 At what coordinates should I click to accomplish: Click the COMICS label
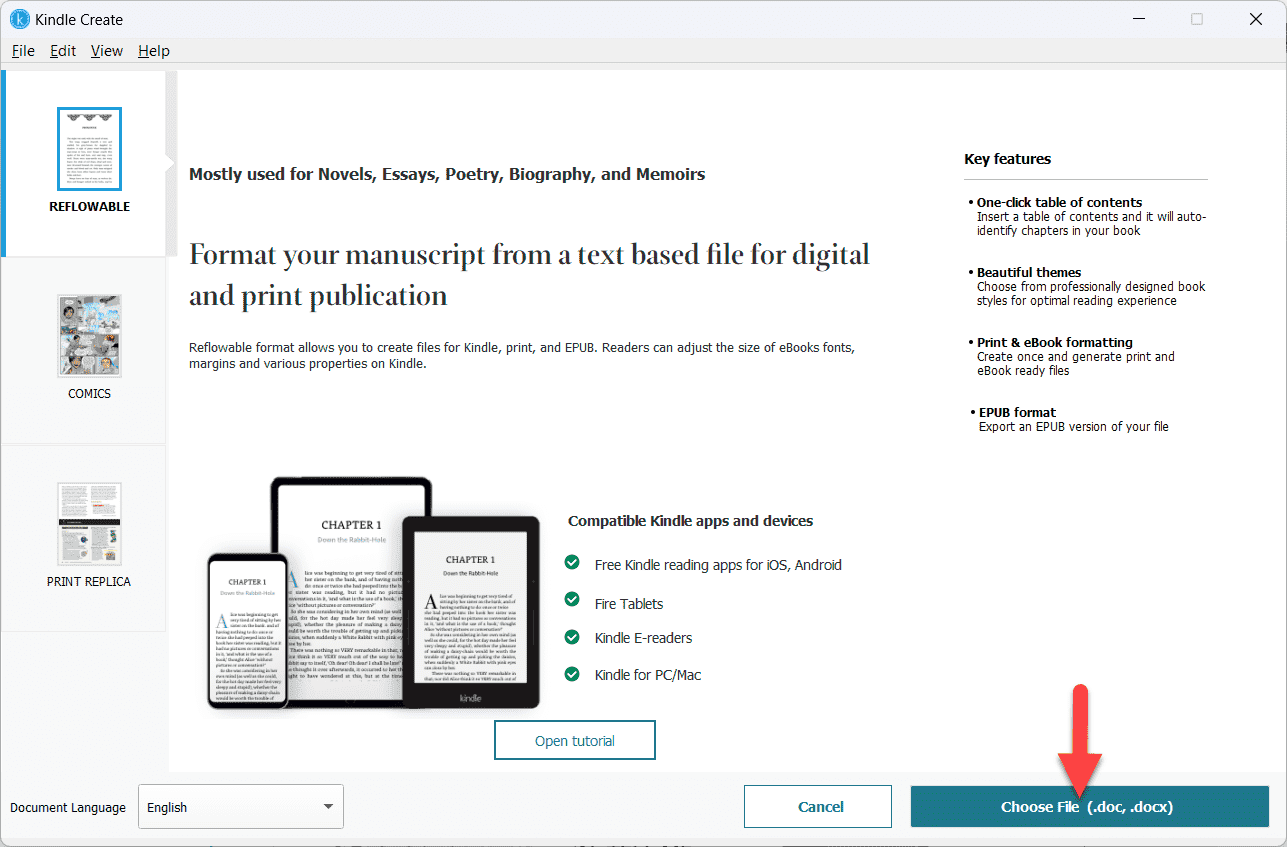tap(89, 394)
